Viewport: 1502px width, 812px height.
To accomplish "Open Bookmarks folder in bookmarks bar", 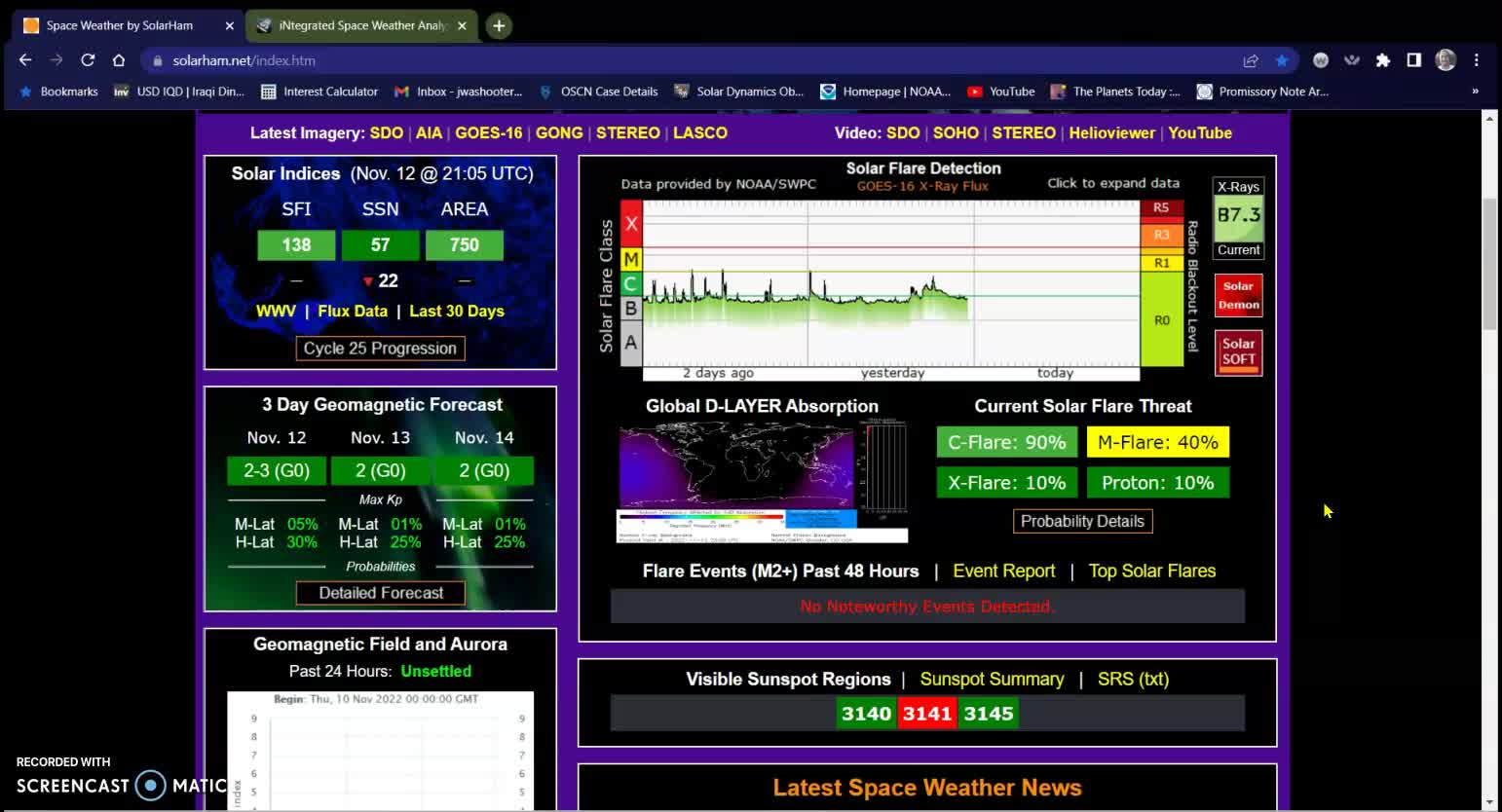I will (x=58, y=92).
